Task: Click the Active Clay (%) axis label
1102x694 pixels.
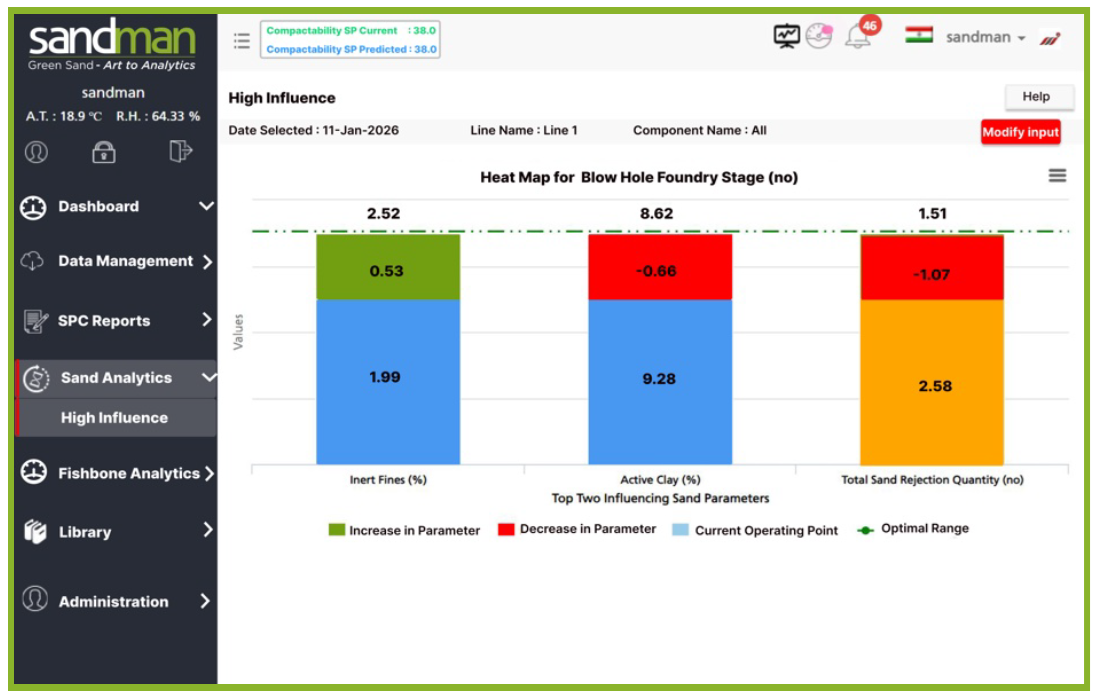Action: (660, 480)
